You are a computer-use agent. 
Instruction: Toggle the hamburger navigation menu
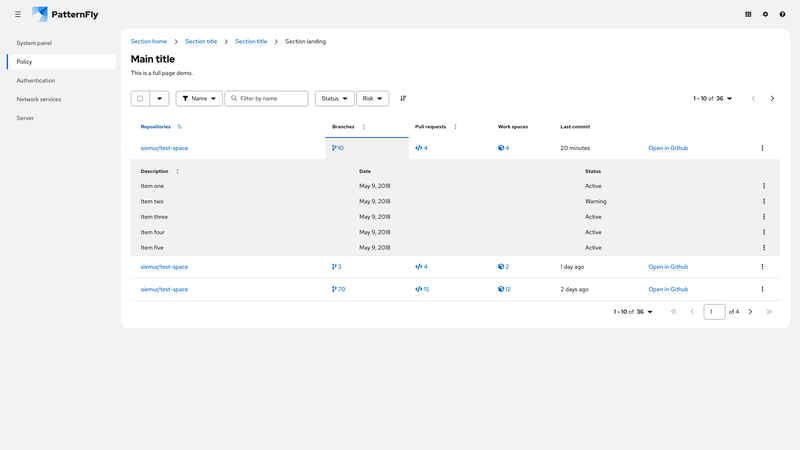[18, 14]
